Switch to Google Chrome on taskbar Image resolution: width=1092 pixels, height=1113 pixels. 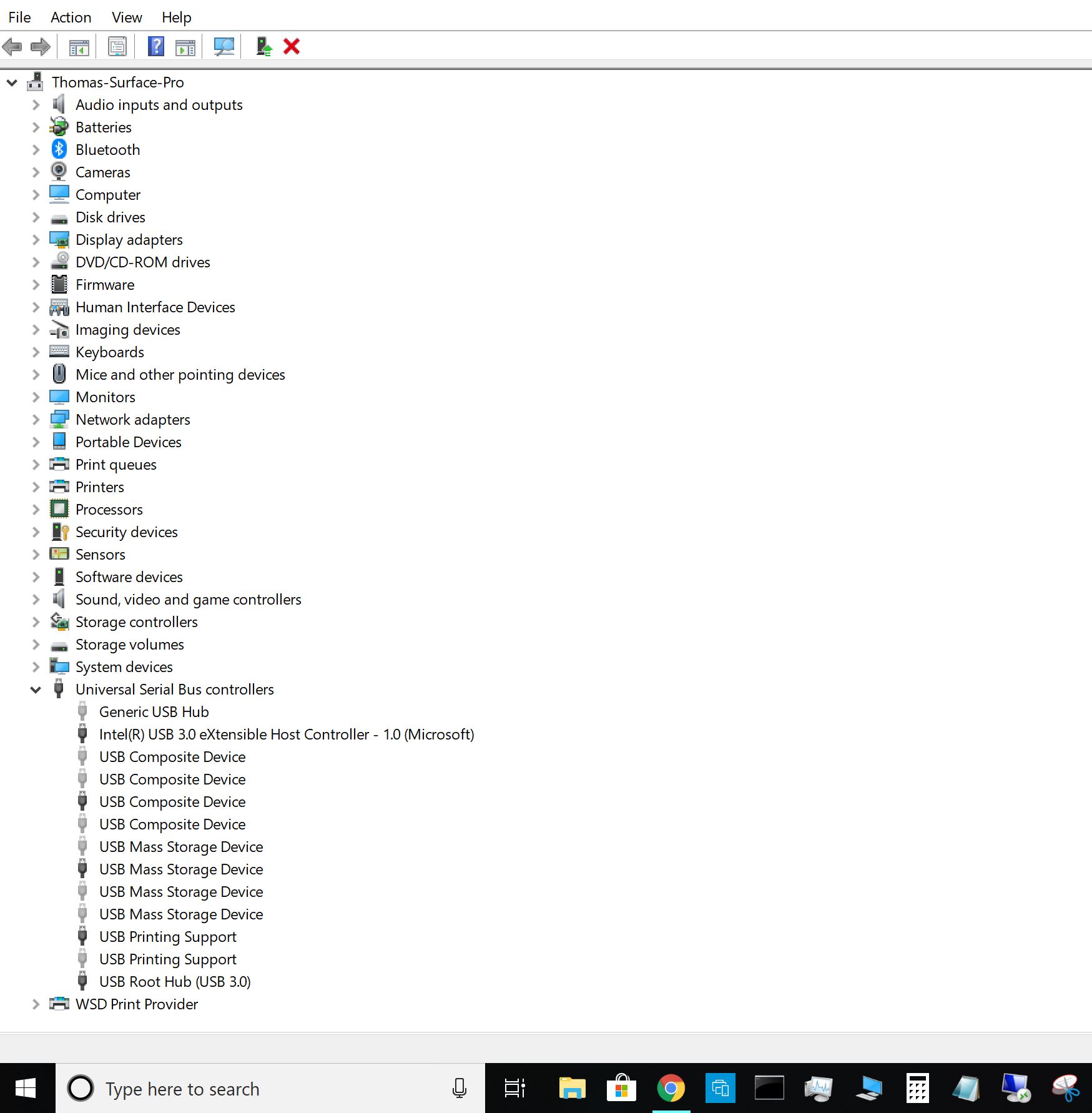point(671,1089)
